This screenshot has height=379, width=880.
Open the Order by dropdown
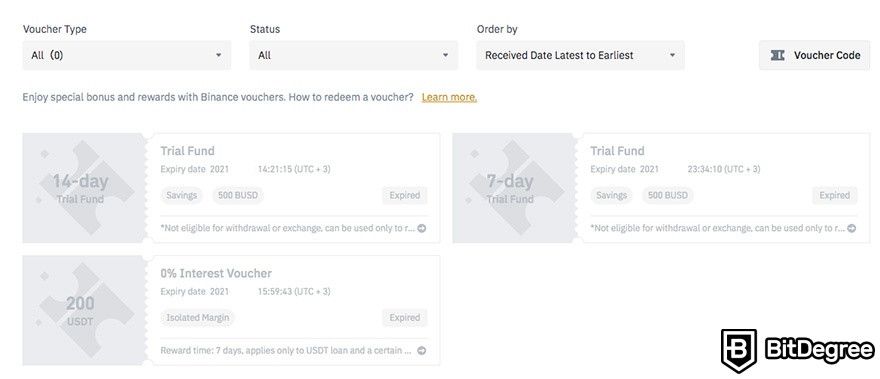580,55
